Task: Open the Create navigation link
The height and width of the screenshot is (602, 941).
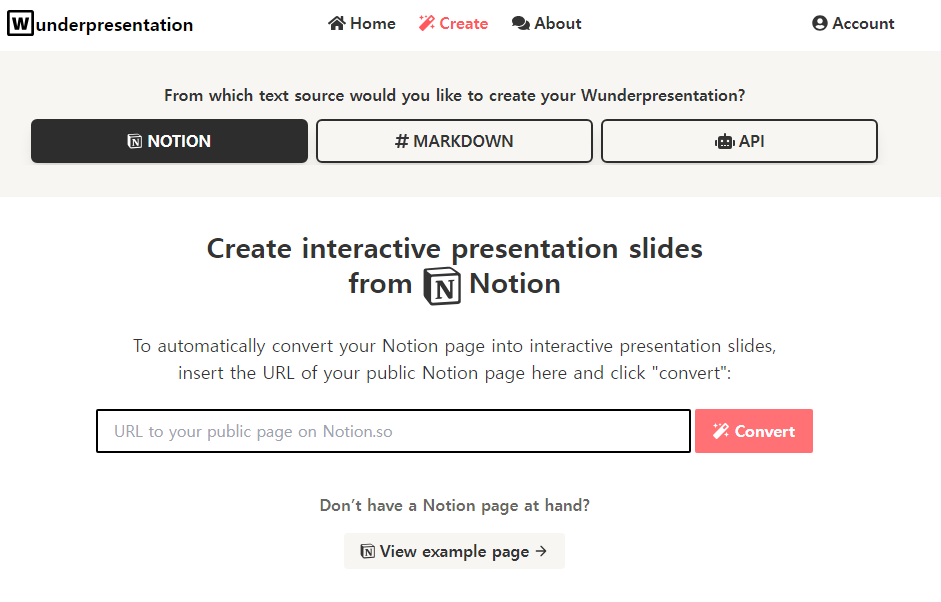Action: pyautogui.click(x=454, y=23)
